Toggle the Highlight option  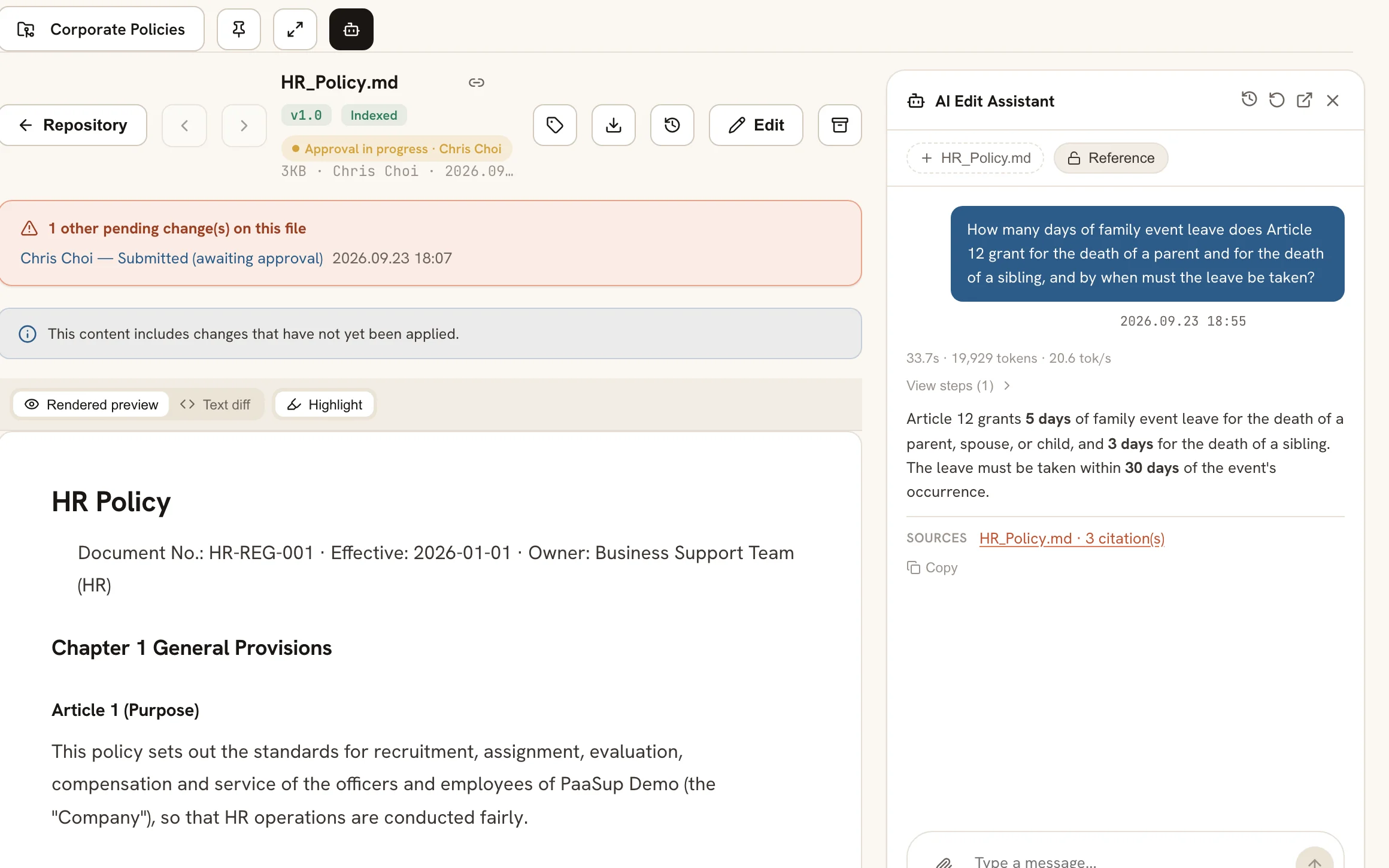(x=325, y=405)
